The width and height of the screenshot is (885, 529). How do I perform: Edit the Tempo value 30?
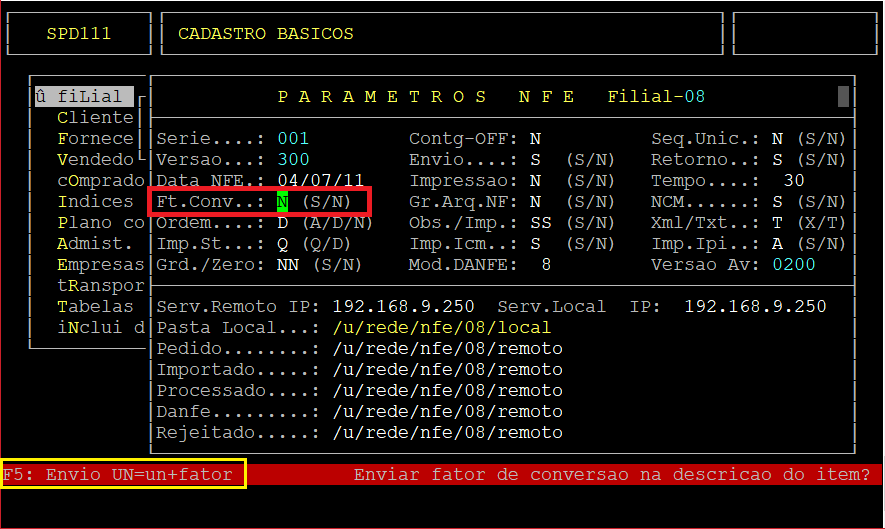point(794,181)
